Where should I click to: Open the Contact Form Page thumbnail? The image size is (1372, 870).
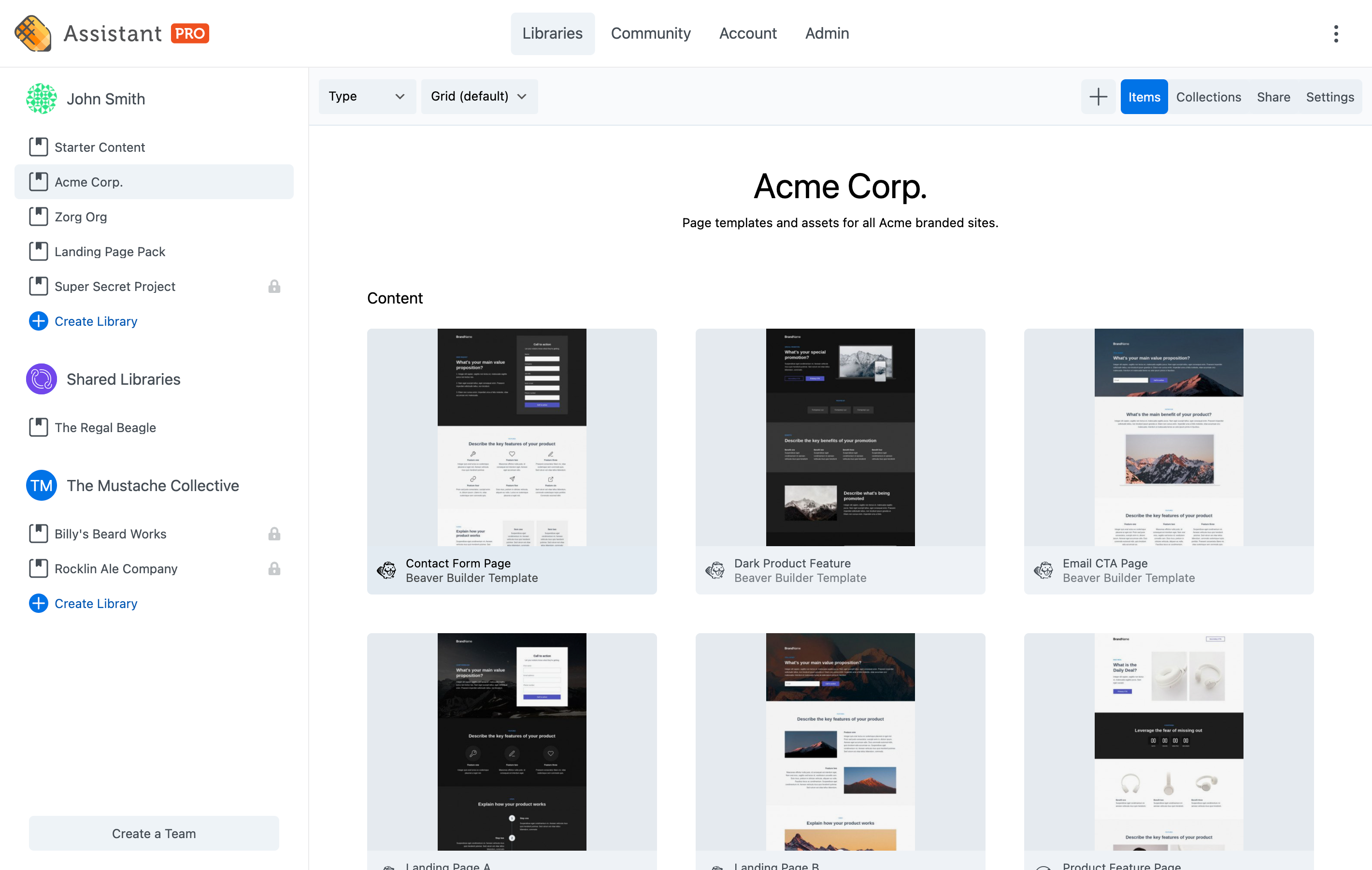tap(512, 437)
